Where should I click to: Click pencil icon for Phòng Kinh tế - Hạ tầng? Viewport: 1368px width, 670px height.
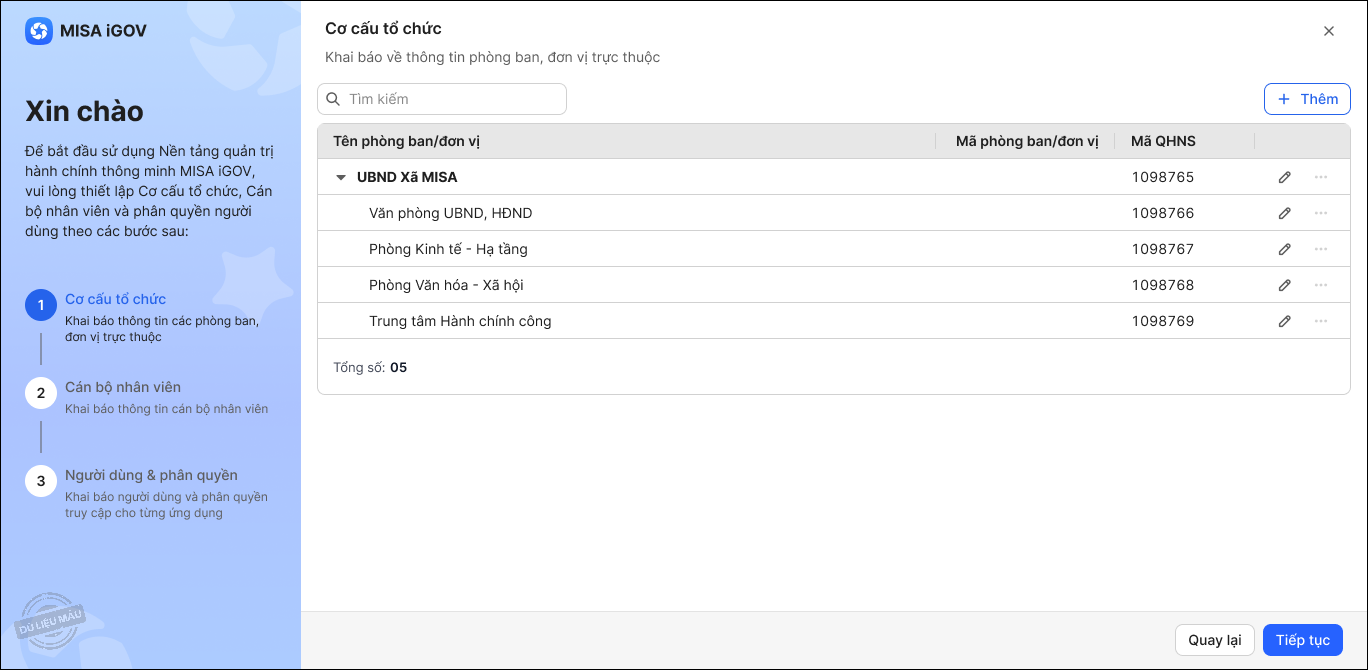1285,249
